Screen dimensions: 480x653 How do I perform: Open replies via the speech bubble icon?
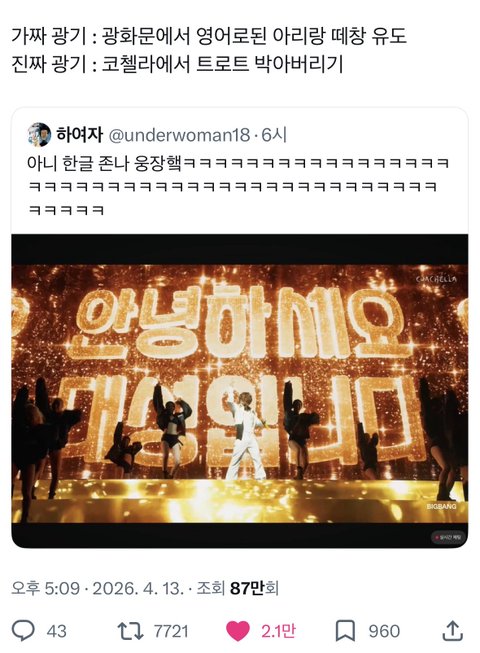point(23,631)
